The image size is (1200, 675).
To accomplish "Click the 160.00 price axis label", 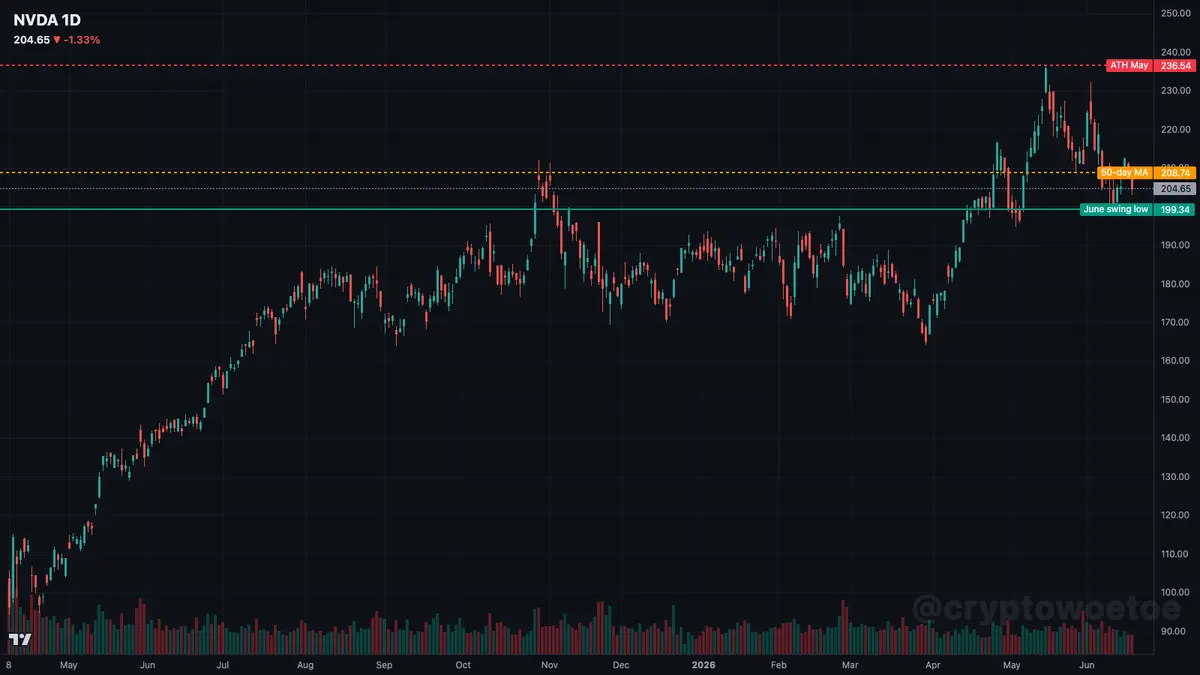I will (1174, 360).
